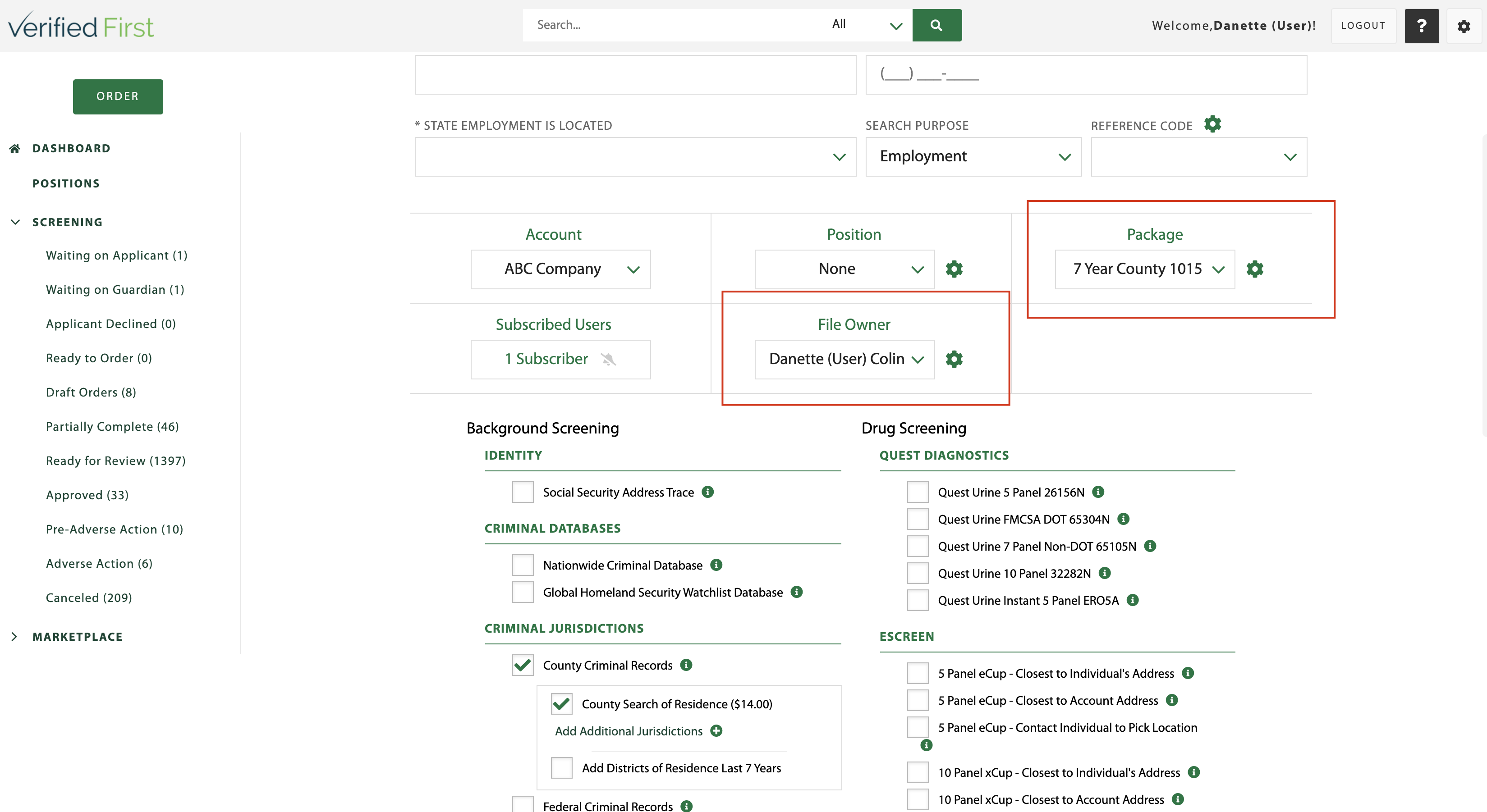Click Add Additional Jurisdictions link
Screen dimensions: 1487x812
click(x=629, y=731)
